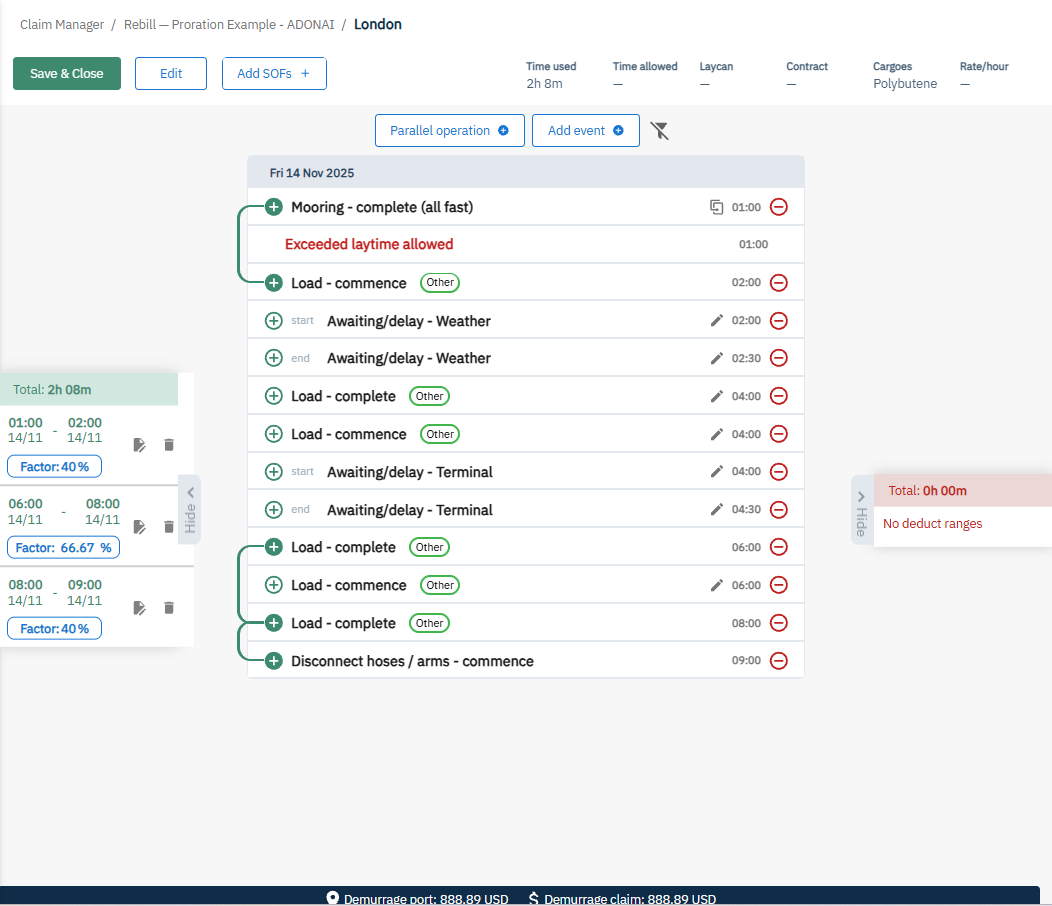Viewport: 1052px width, 906px height.
Task: Open Factor 40% for 01:00 - 02:00 range
Action: click(54, 466)
